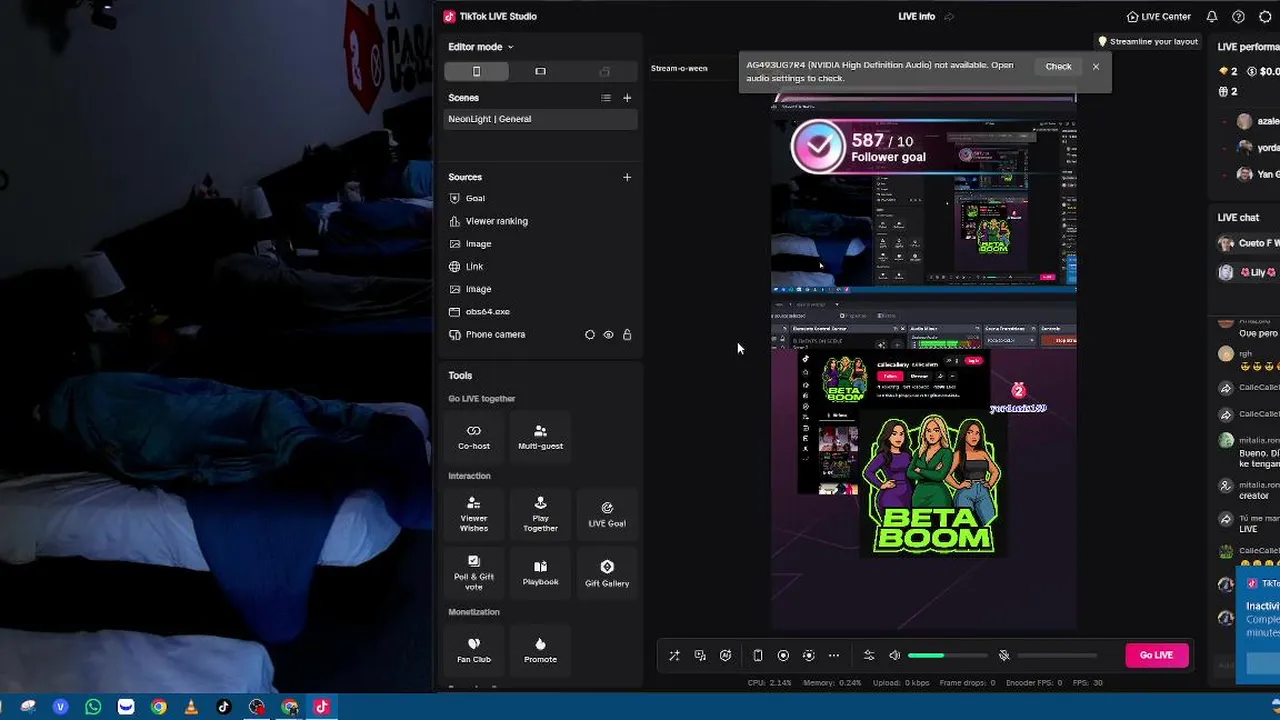Click the Follower goal widget in preview
The height and width of the screenshot is (720, 1280).
point(923,148)
